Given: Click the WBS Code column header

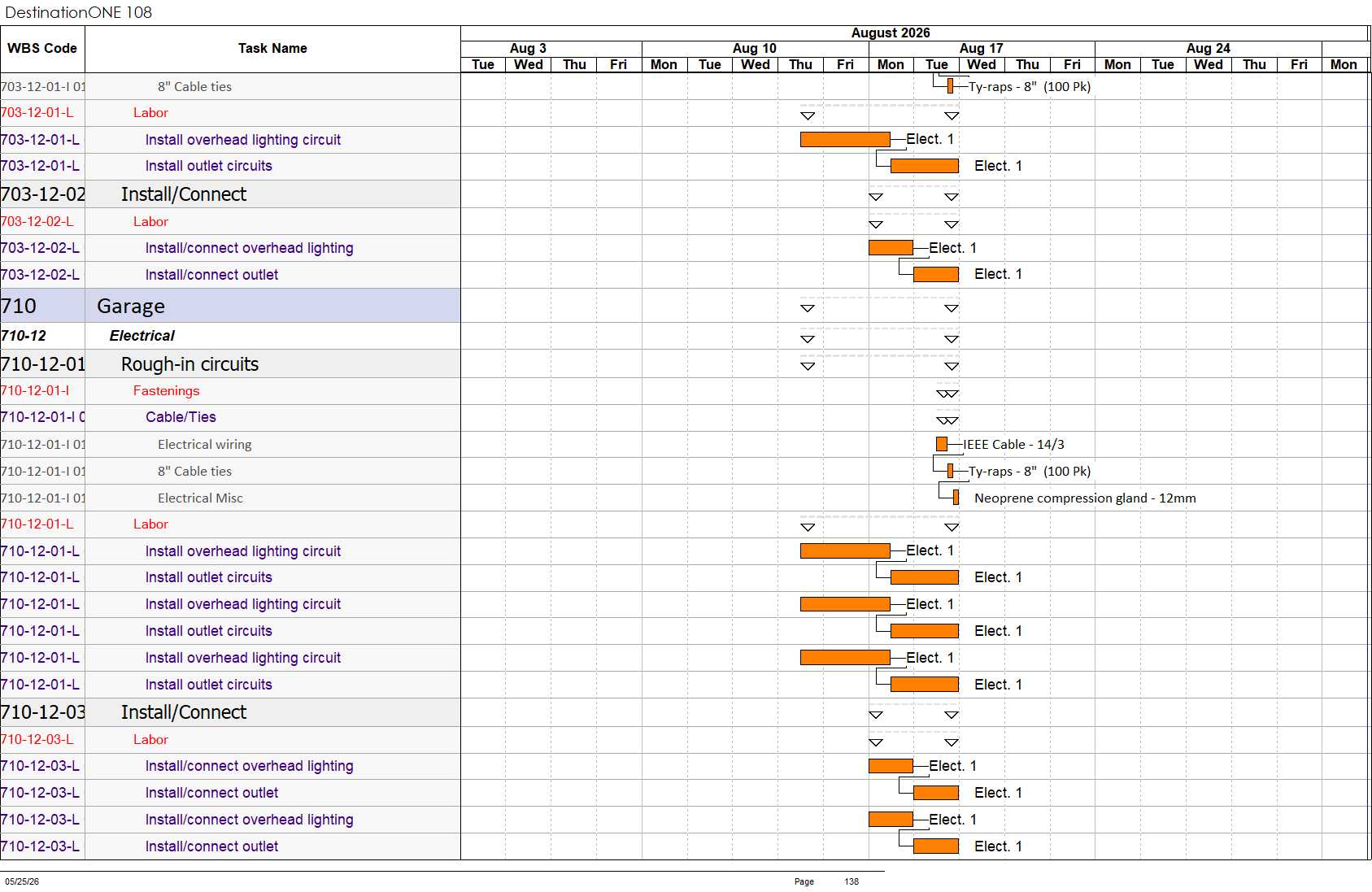Looking at the screenshot, I should tap(42, 49).
